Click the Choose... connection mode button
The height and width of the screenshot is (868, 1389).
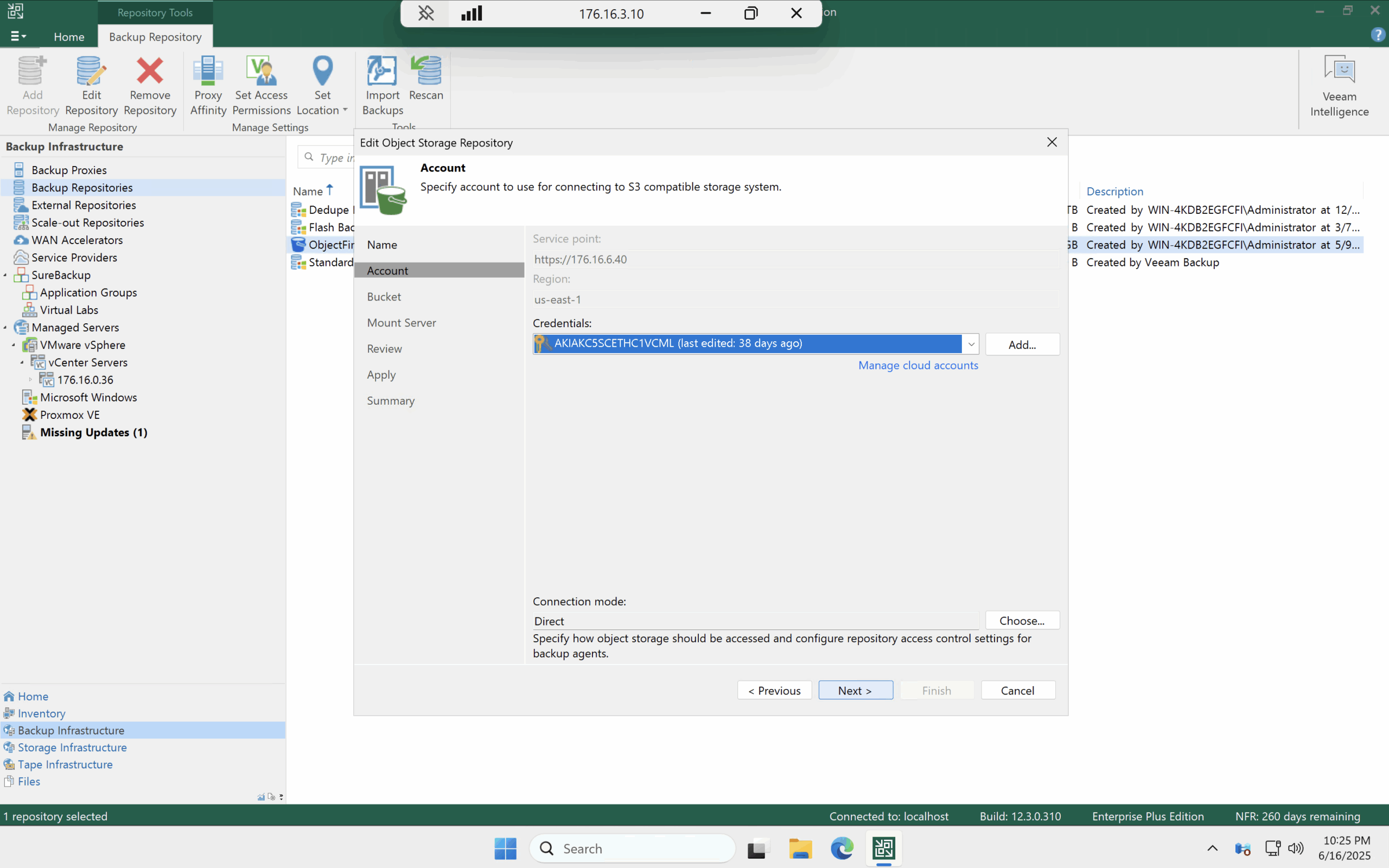pyautogui.click(x=1022, y=621)
